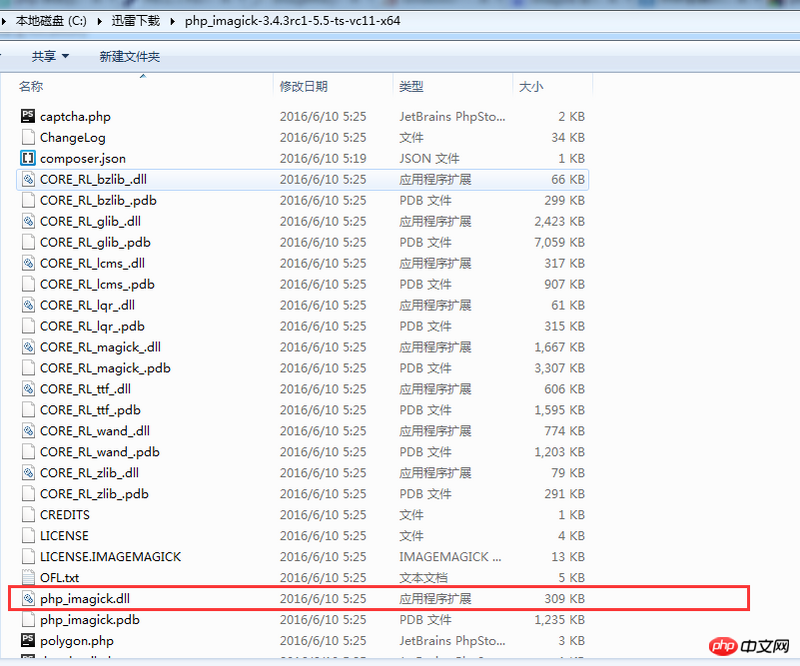Expand arrow after 本地磁盘 (C:) in path

[99, 21]
